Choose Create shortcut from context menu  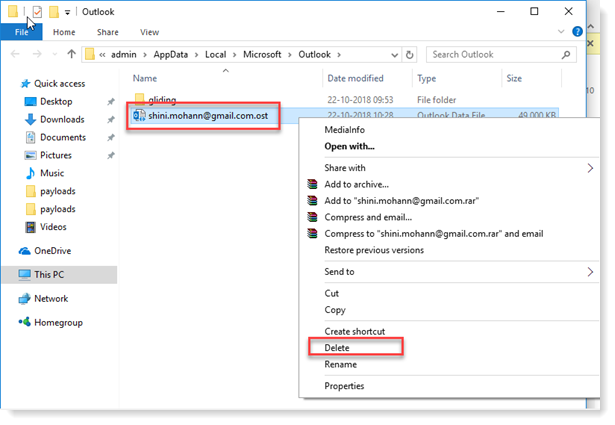tap(355, 331)
